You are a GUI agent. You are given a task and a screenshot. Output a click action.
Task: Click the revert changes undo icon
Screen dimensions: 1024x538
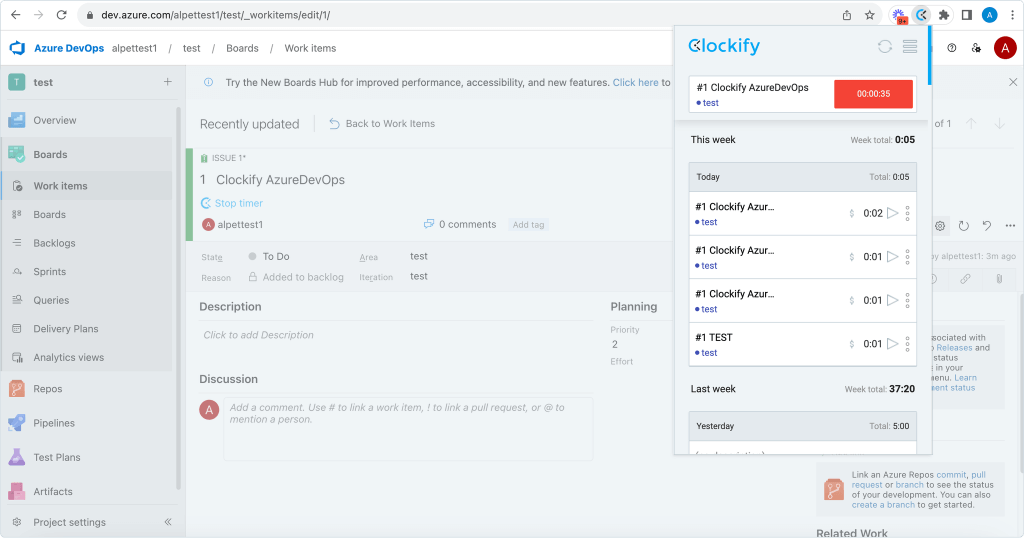pyautogui.click(x=987, y=226)
